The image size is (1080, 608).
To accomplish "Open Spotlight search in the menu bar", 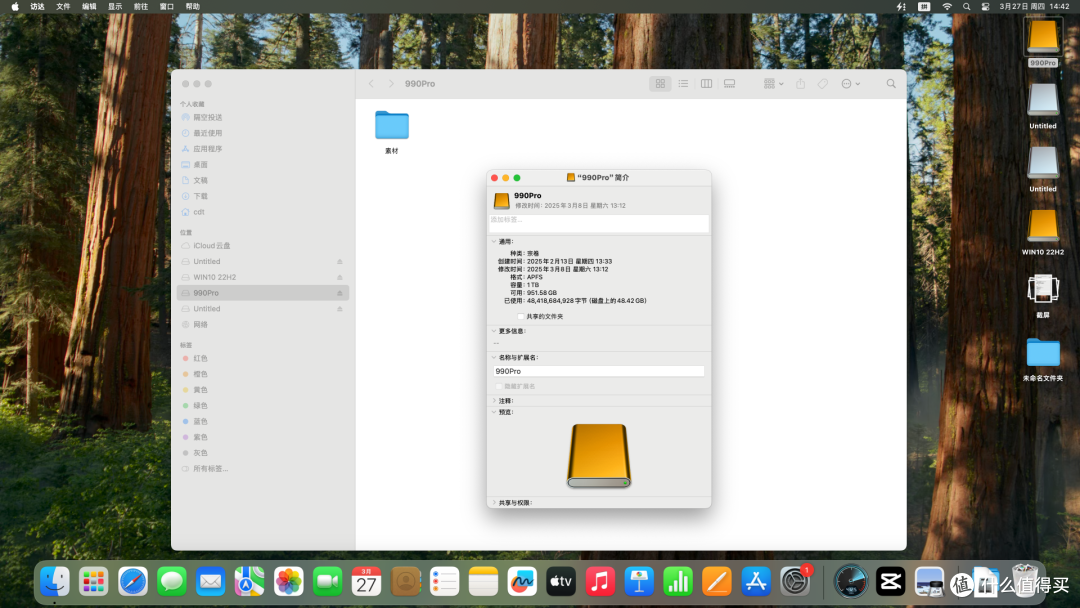I will click(966, 6).
